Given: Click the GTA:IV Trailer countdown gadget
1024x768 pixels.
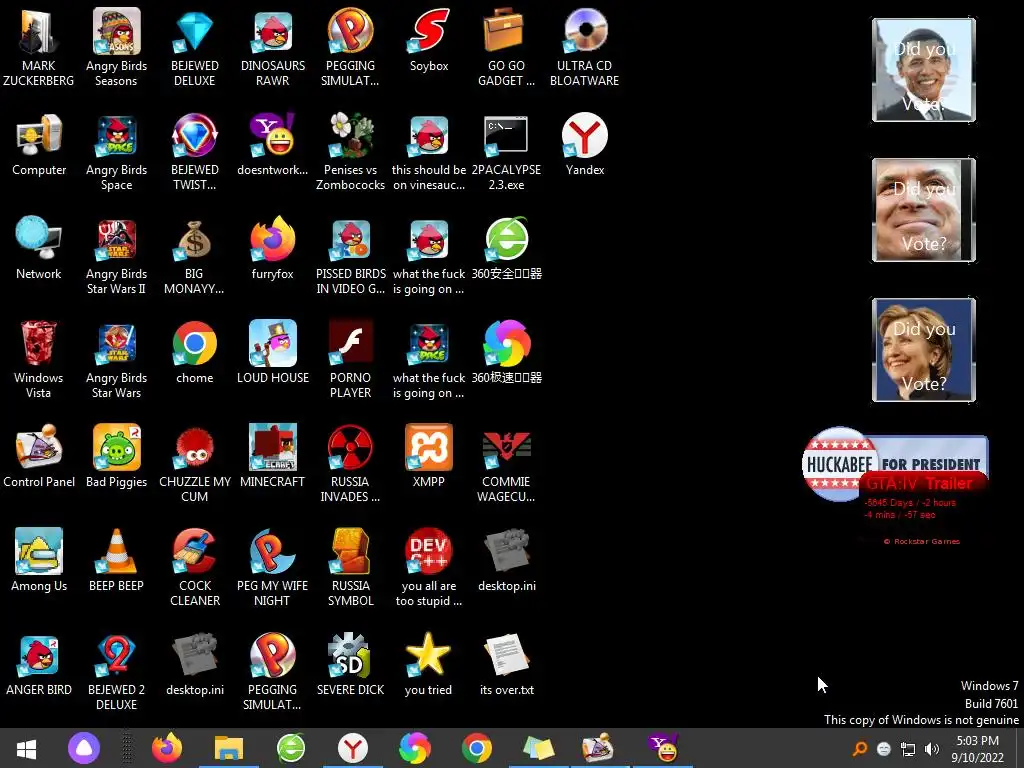Looking at the screenshot, I should pyautogui.click(x=921, y=511).
